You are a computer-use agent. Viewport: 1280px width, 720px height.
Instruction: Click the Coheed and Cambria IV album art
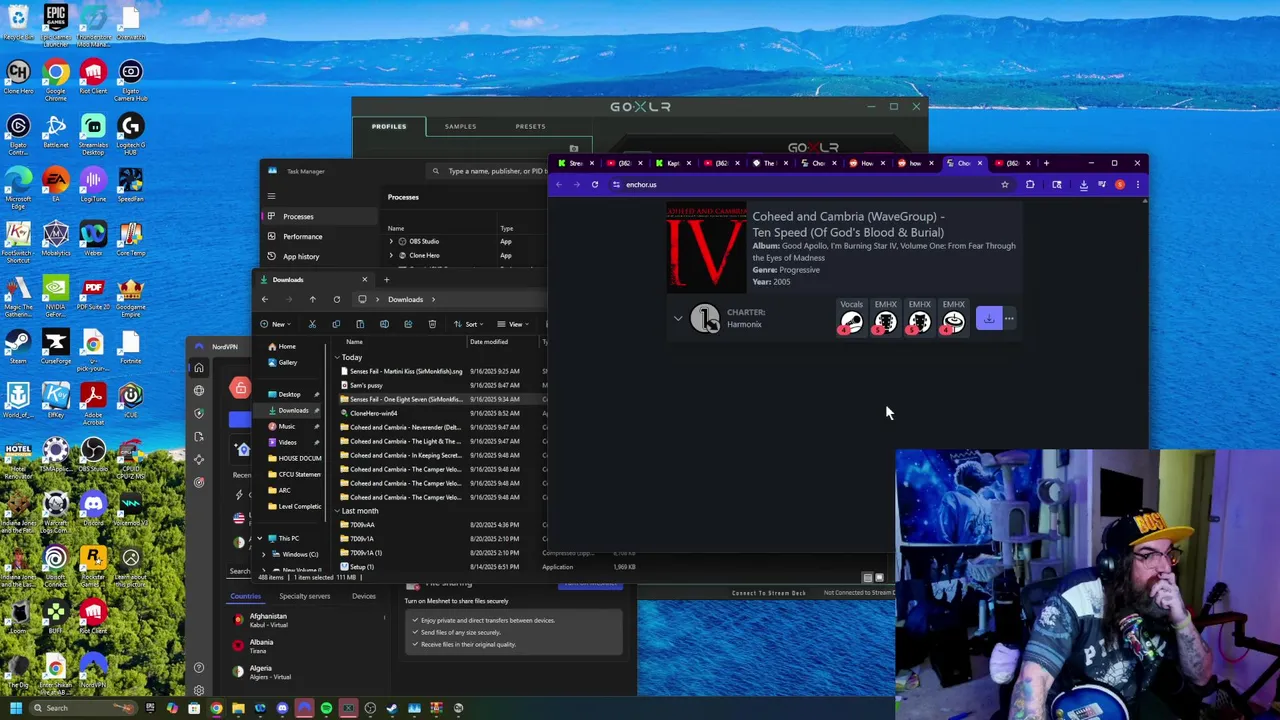tap(706, 246)
